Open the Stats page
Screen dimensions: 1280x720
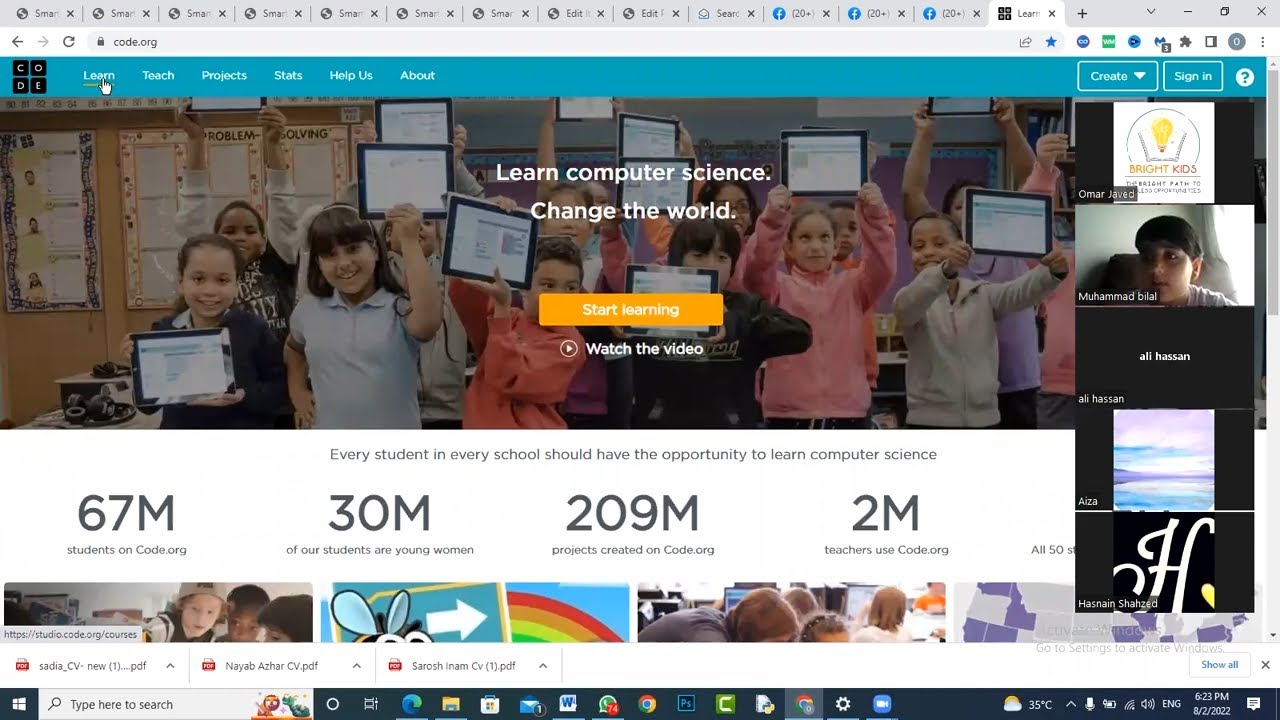pos(288,76)
